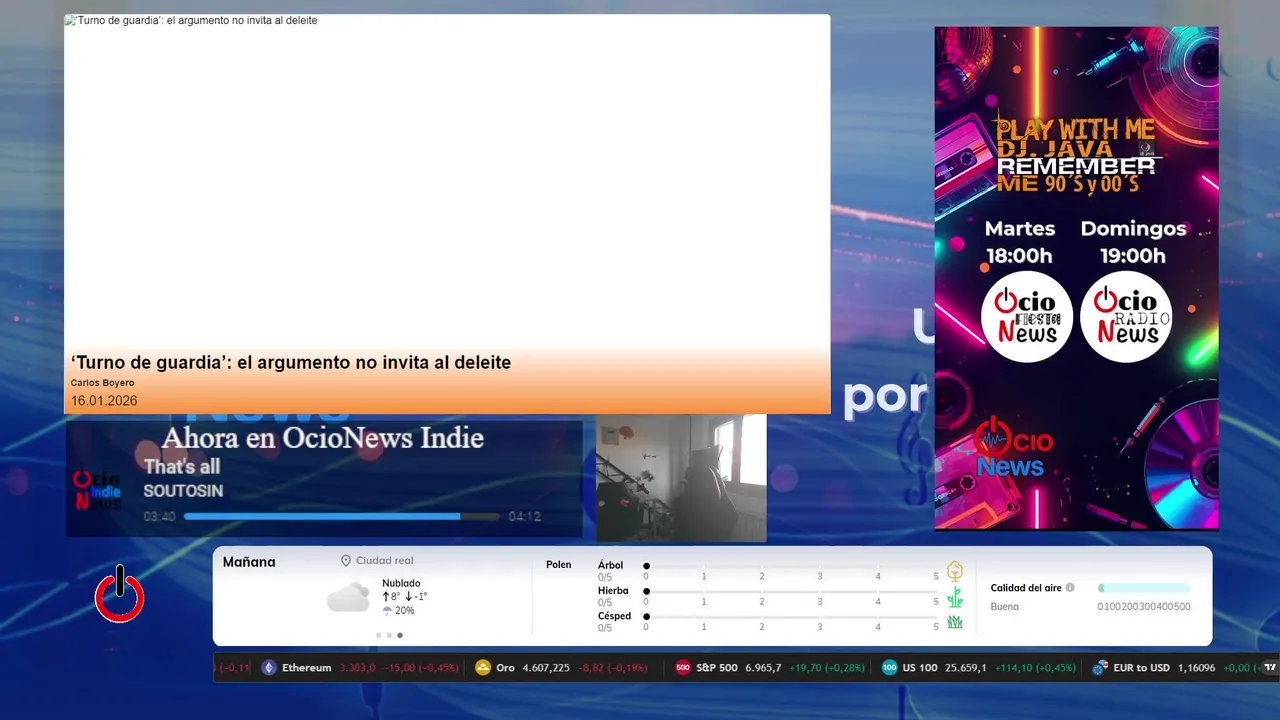This screenshot has height=720, width=1280.
Task: Click the Domingos 19:00h schedule text
Action: point(1133,242)
